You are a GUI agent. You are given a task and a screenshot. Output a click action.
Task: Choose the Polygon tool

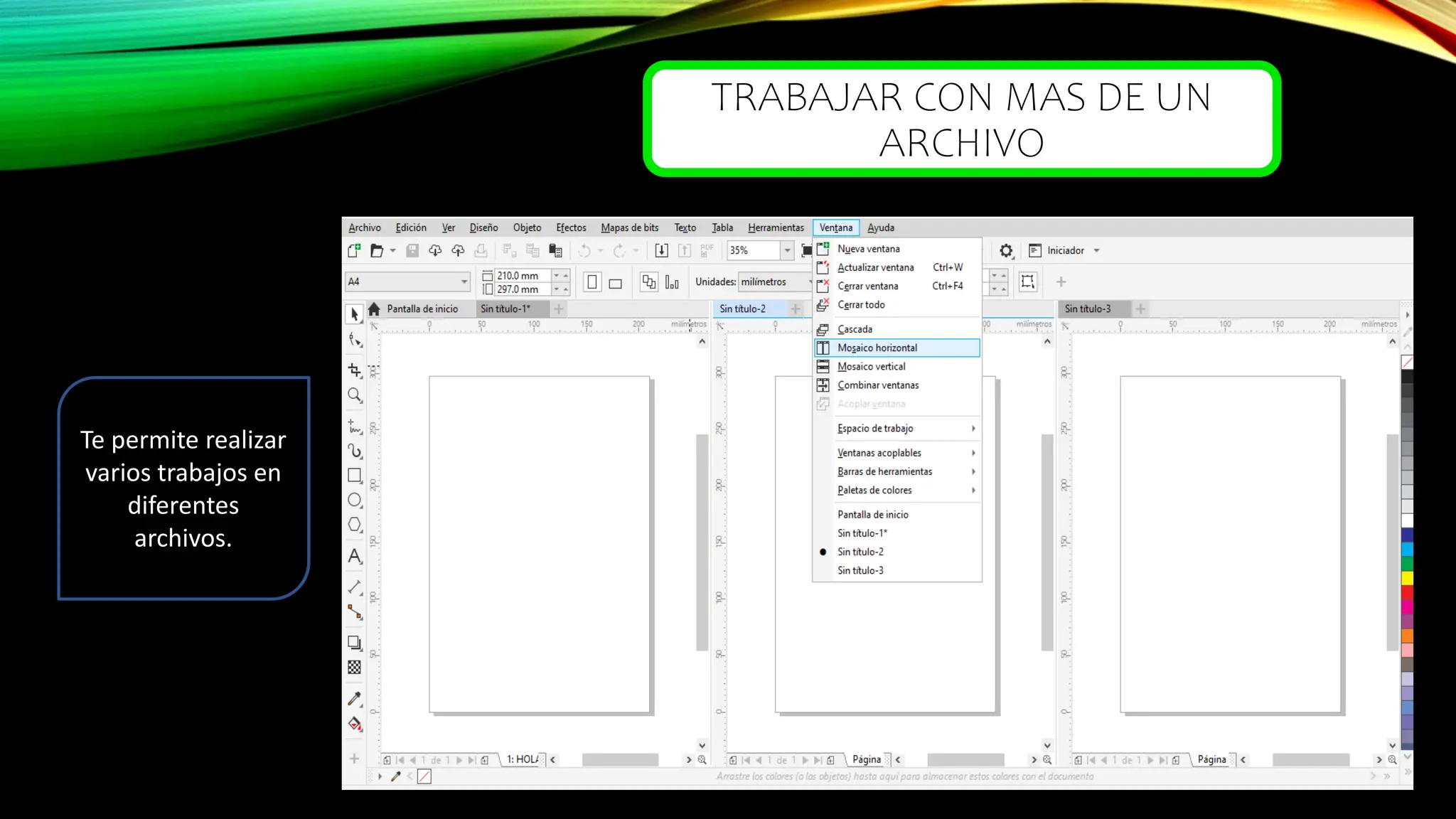[355, 525]
